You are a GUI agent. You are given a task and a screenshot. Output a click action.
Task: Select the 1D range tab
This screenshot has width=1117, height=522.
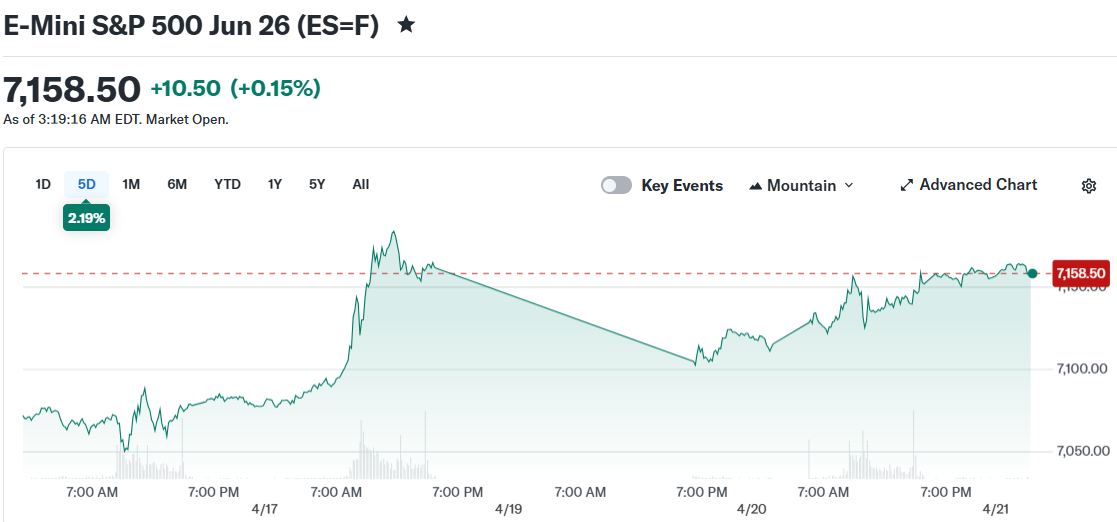[43, 184]
